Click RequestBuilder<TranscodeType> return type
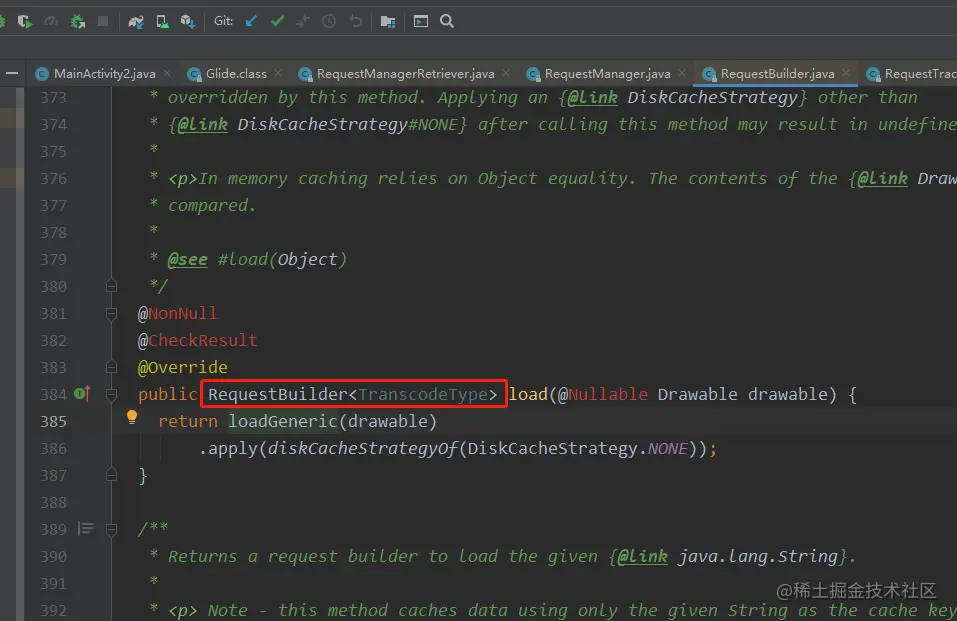 [352, 394]
